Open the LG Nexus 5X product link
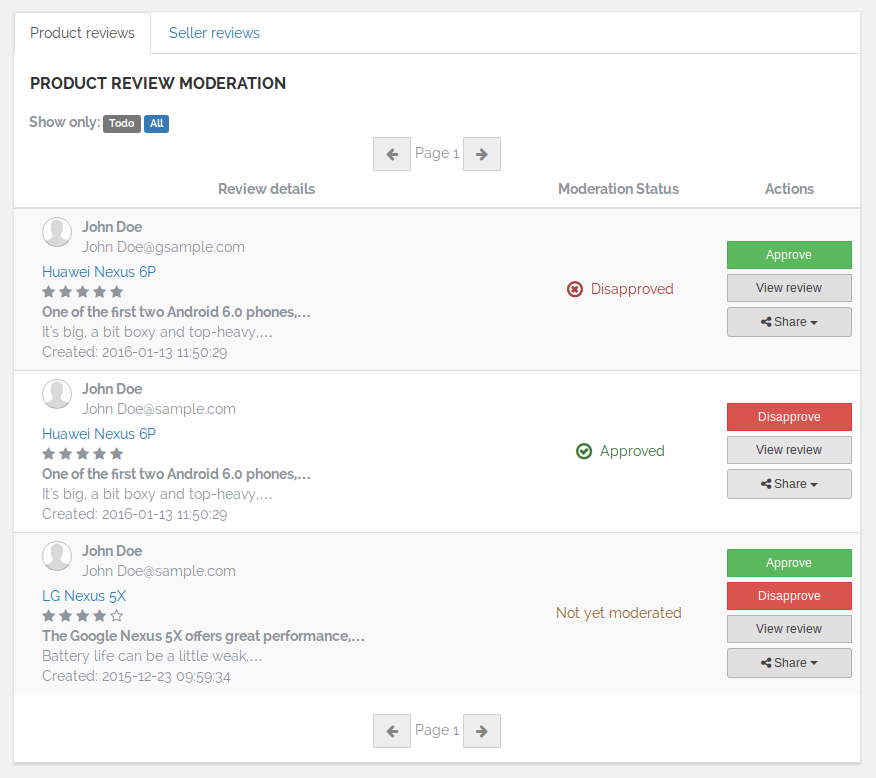 pos(84,596)
